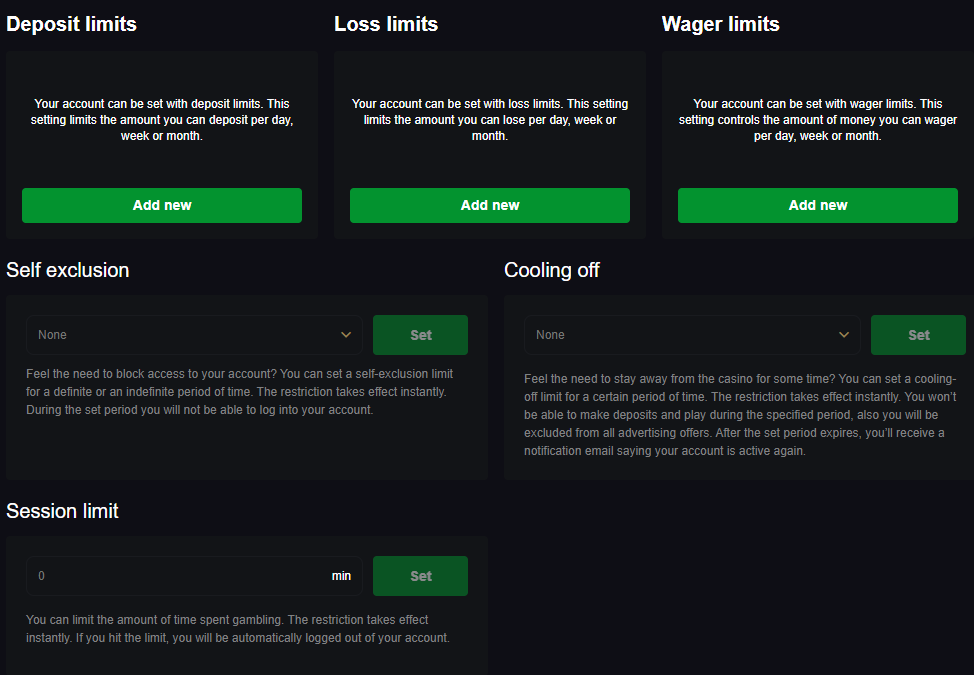Click the 'min' unit label in Session limit
Image resolution: width=974 pixels, height=675 pixels.
coord(341,576)
